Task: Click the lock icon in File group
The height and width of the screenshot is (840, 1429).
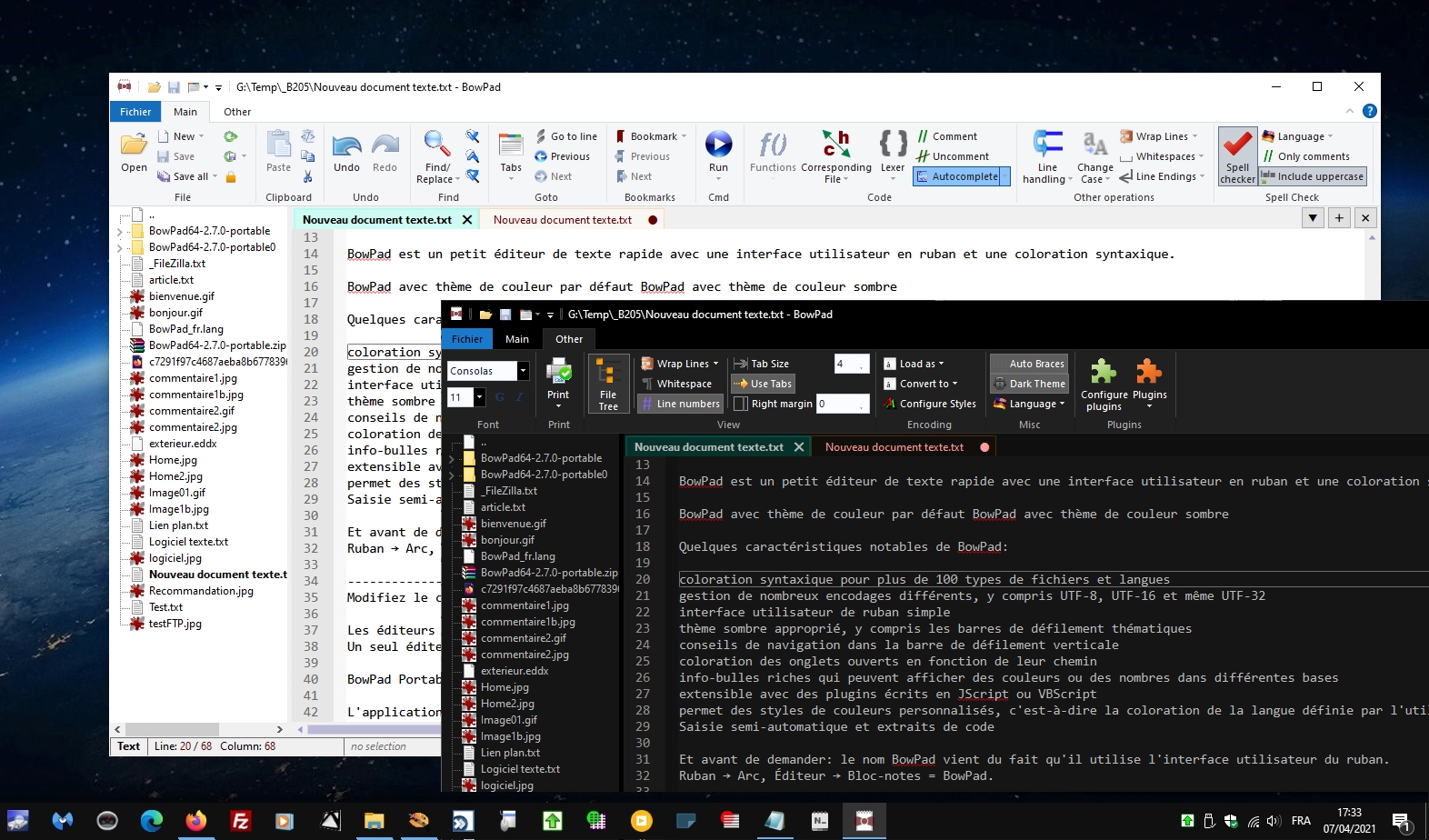Action: click(231, 176)
